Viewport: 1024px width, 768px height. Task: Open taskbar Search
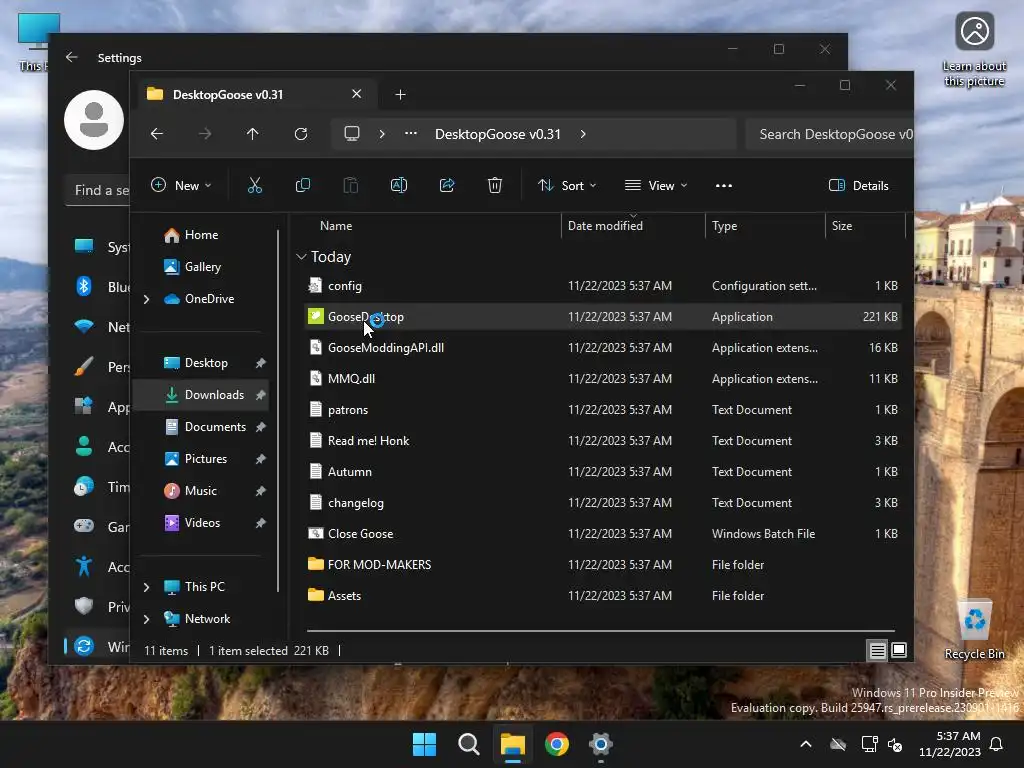point(468,744)
